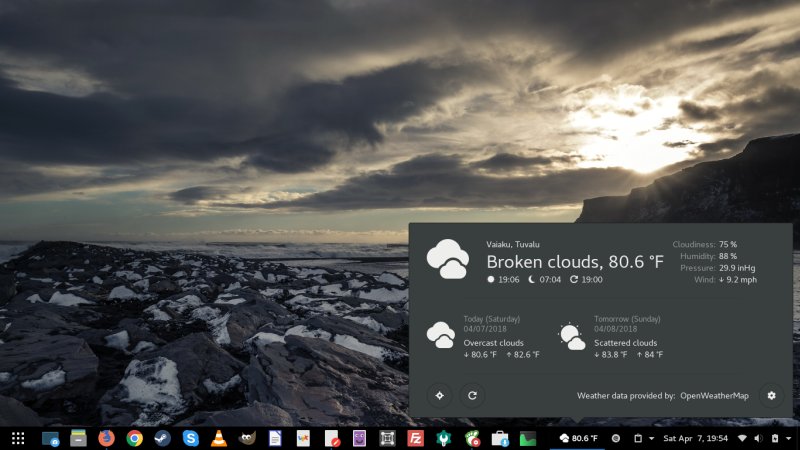Expand the system menu arrow at taskbar end
The height and width of the screenshot is (450, 800).
(789, 438)
